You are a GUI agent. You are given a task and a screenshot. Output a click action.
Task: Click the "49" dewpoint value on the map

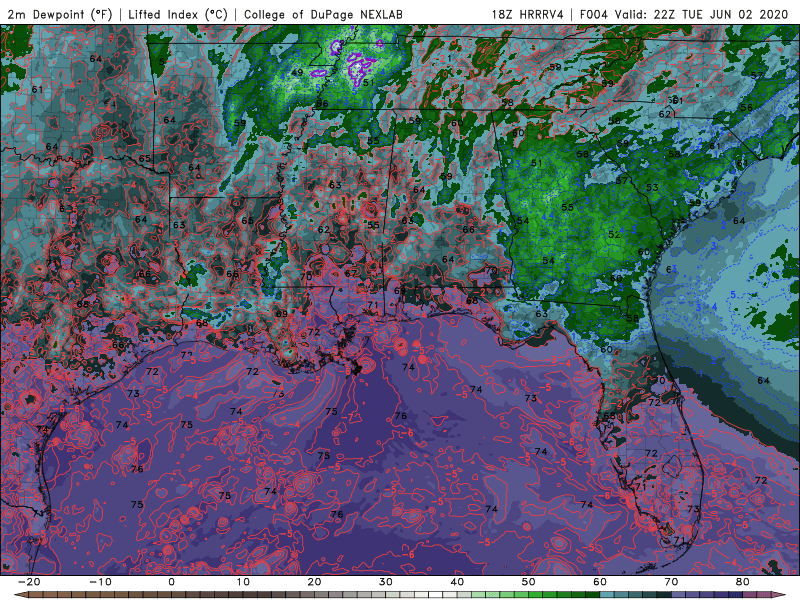click(297, 72)
